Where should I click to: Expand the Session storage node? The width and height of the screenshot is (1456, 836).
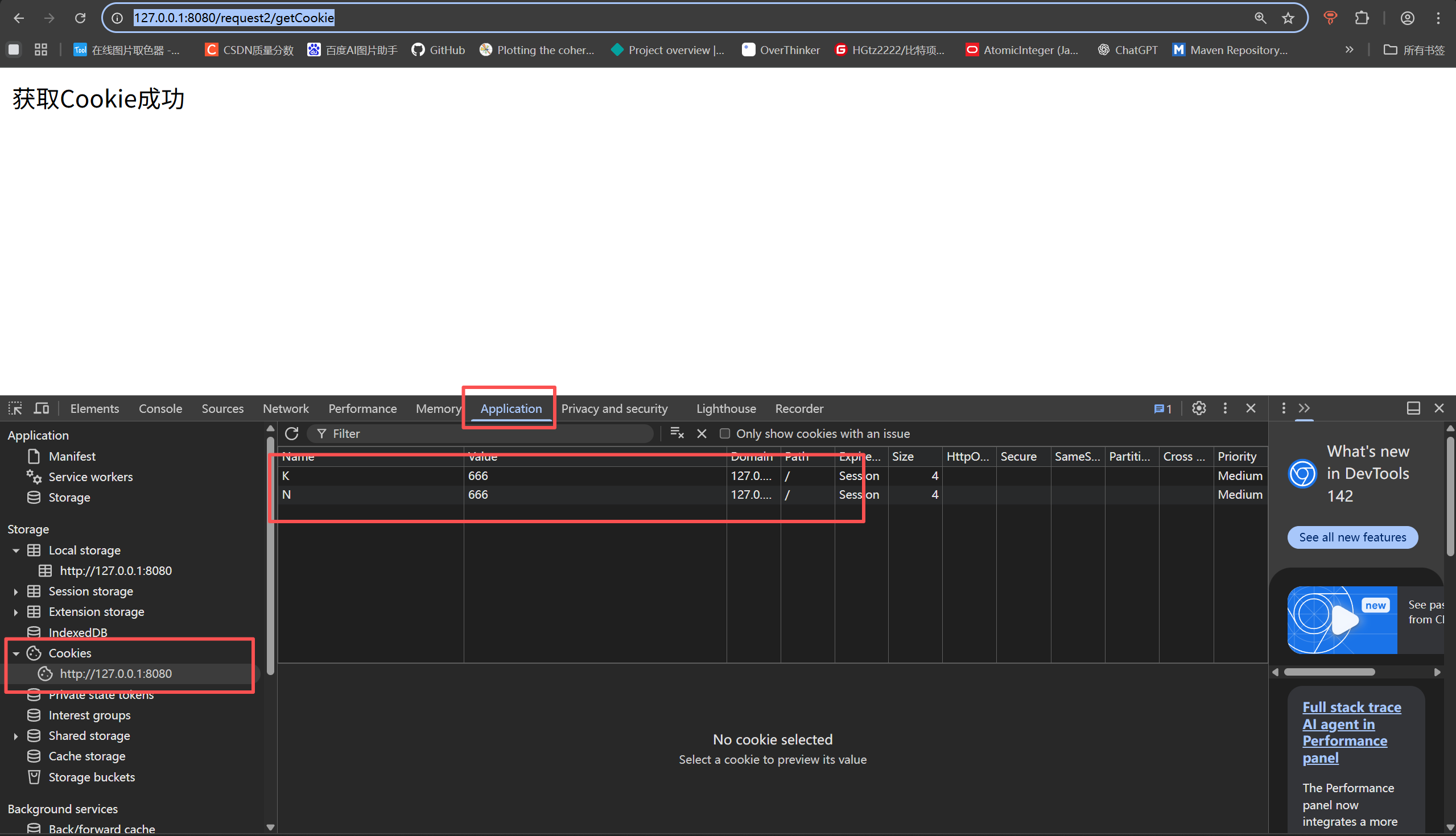16,591
